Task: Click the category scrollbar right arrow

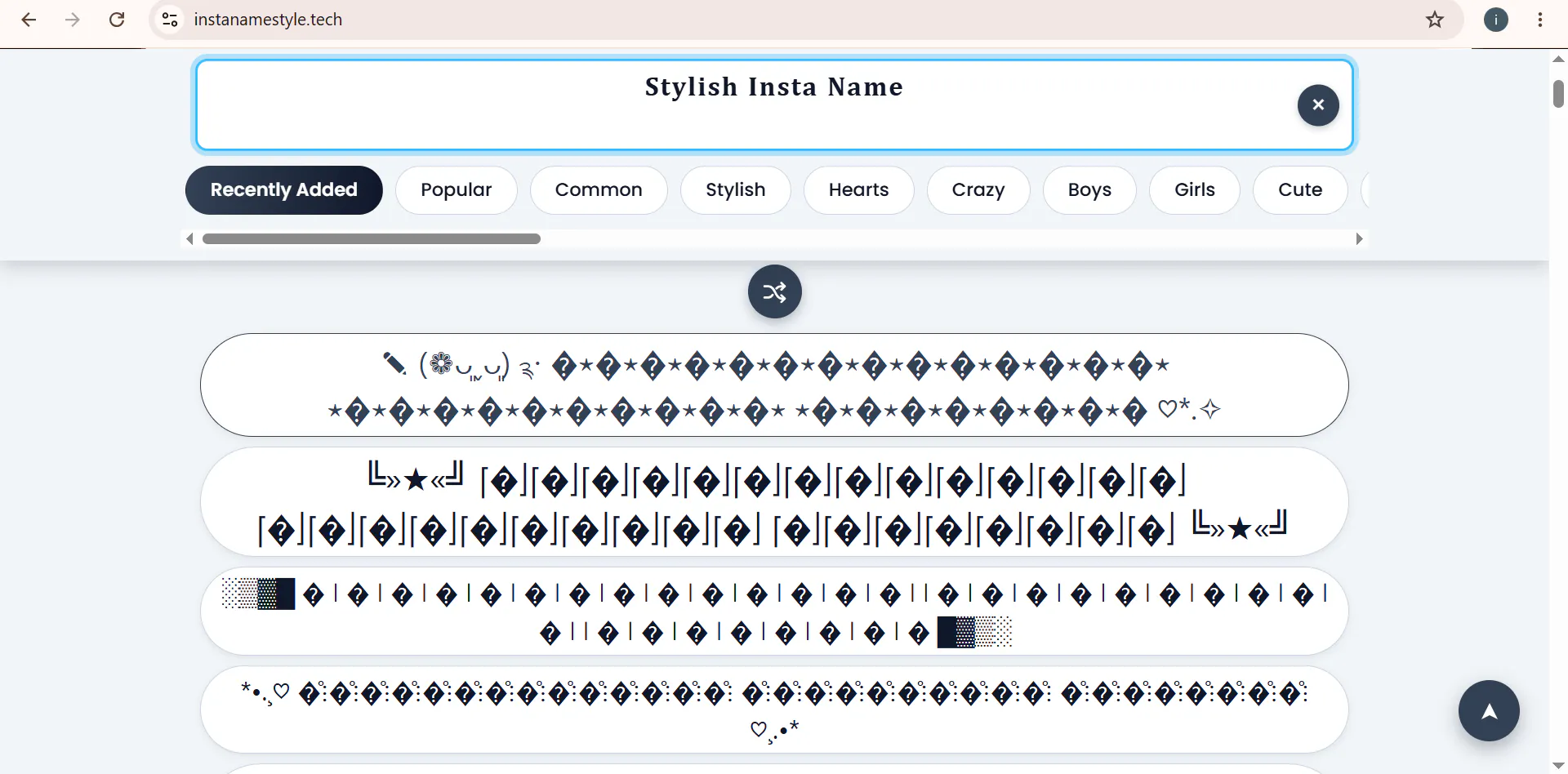Action: (x=1359, y=238)
